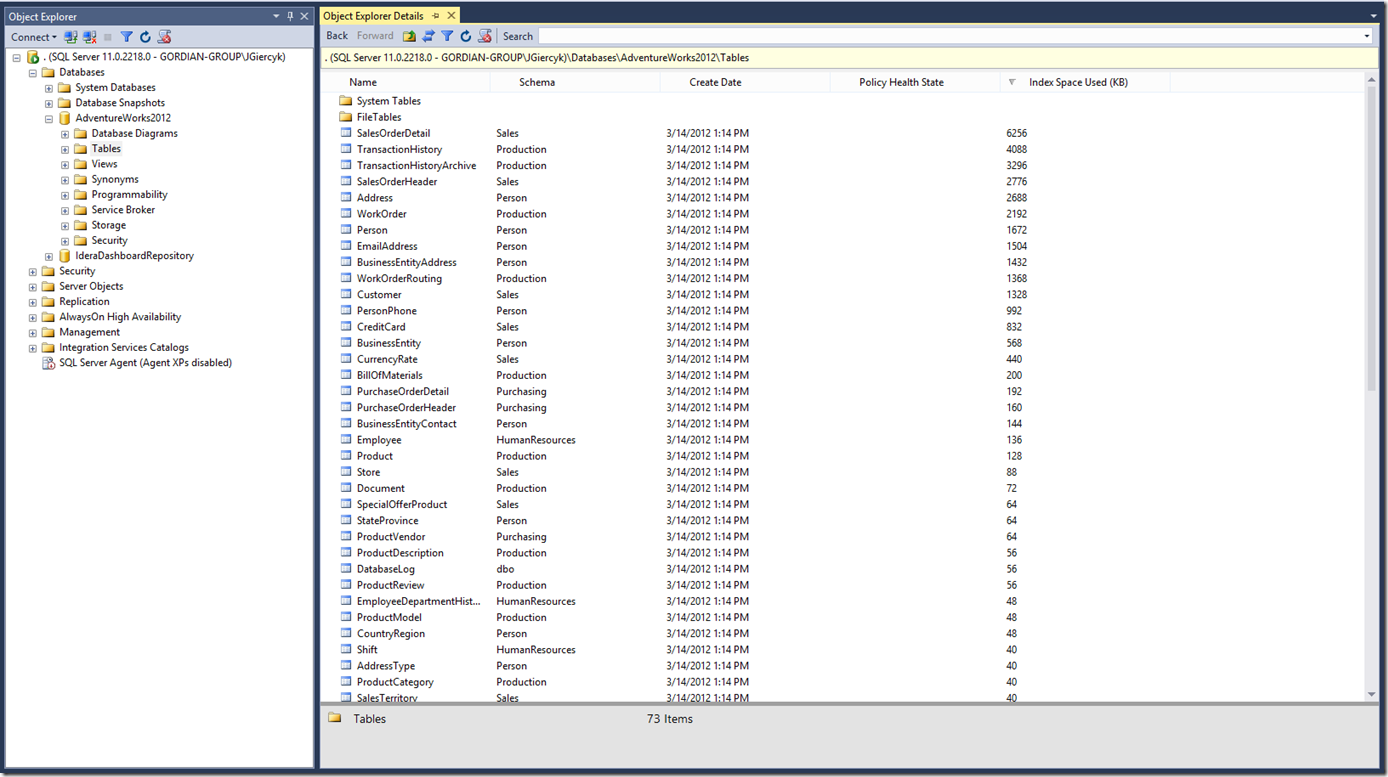Open the Connect dropdown in Object Explorer
The height and width of the screenshot is (777, 1388).
coord(34,37)
